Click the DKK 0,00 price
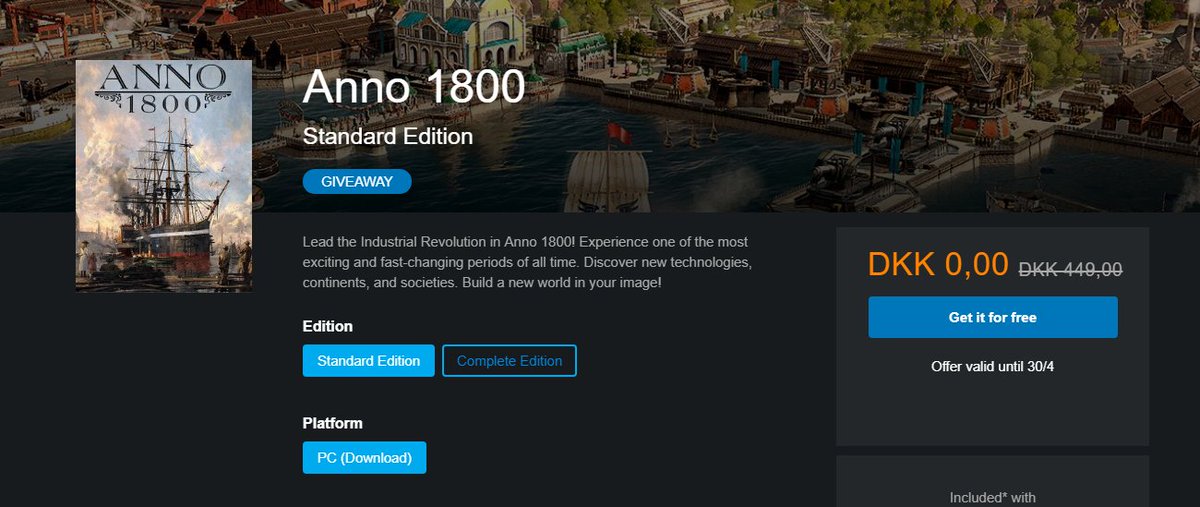1200x507 pixels. tap(938, 264)
